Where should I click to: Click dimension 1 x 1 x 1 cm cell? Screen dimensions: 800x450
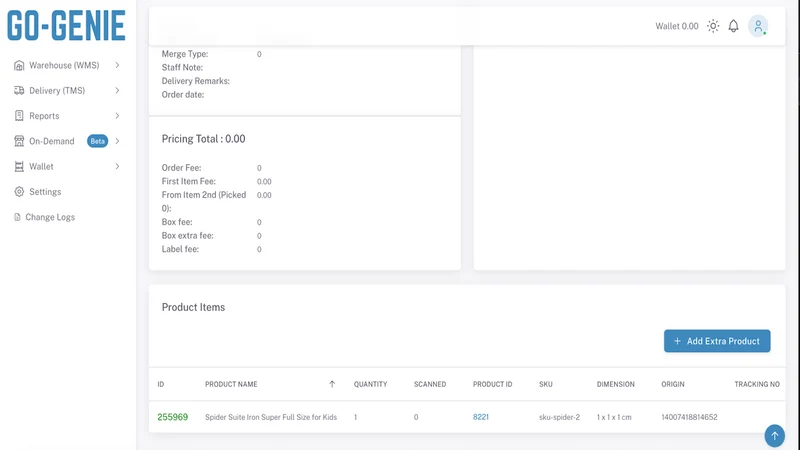click(x=614, y=417)
